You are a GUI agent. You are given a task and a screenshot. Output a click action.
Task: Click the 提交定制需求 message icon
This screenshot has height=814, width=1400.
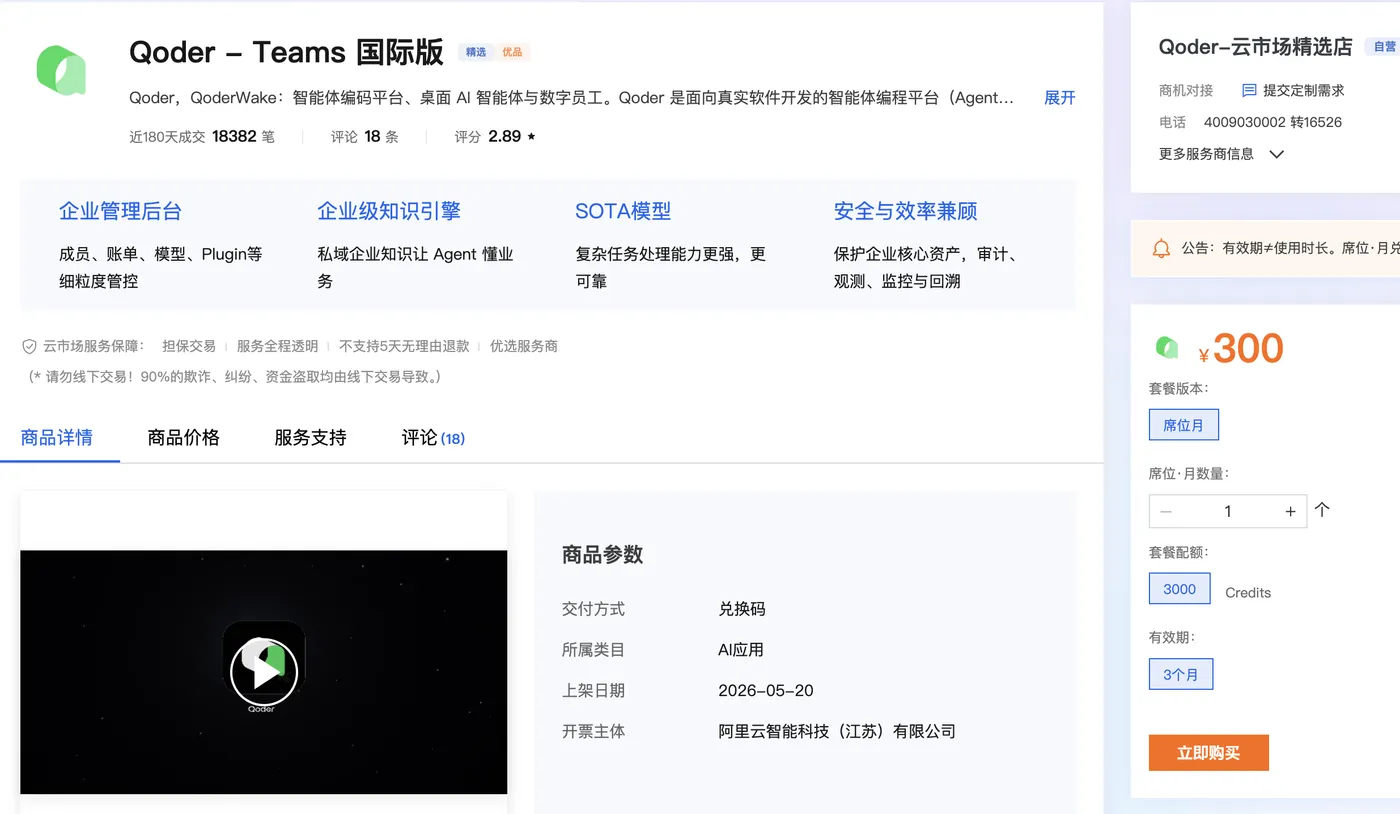point(1249,90)
